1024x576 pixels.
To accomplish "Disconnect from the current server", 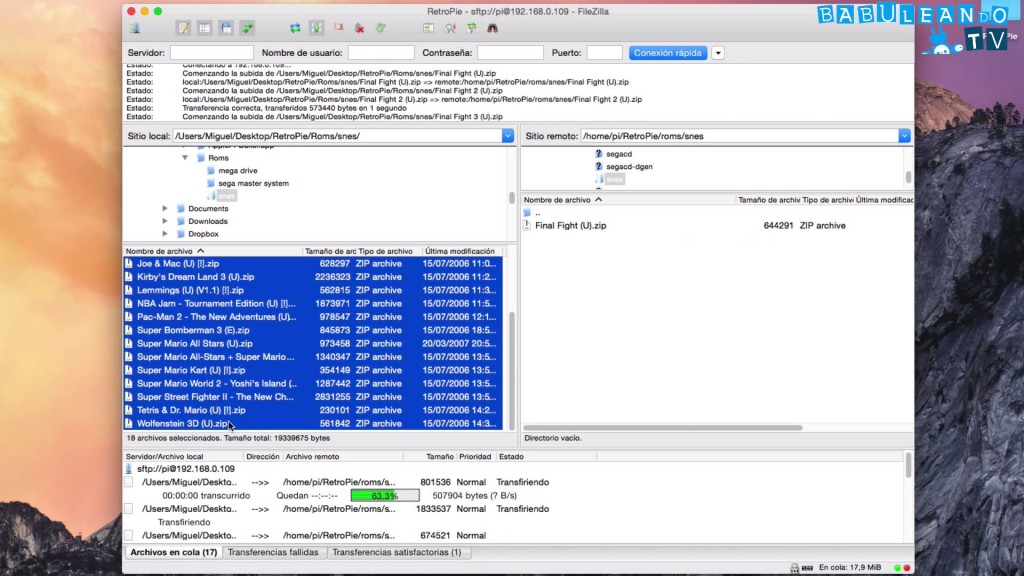I will tap(359, 28).
